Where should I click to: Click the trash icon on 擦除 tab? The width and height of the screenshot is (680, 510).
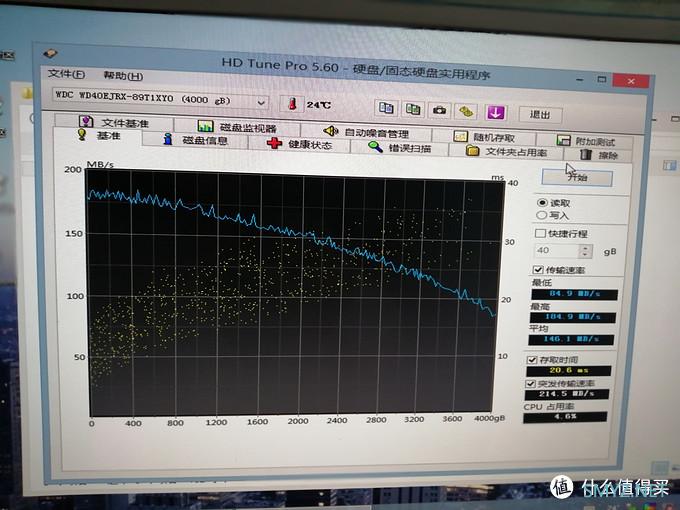585,154
